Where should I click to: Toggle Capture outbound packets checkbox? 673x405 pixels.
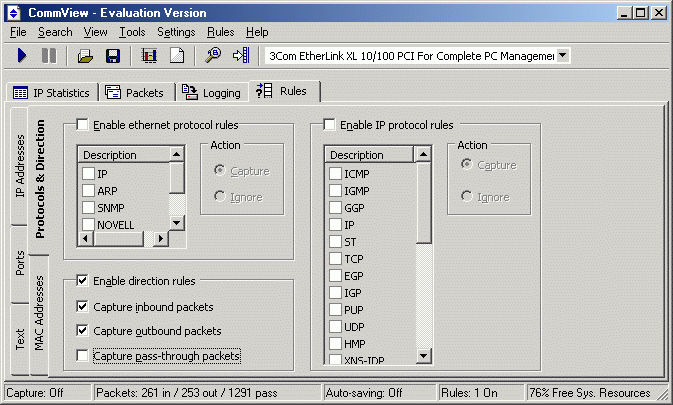(x=82, y=330)
